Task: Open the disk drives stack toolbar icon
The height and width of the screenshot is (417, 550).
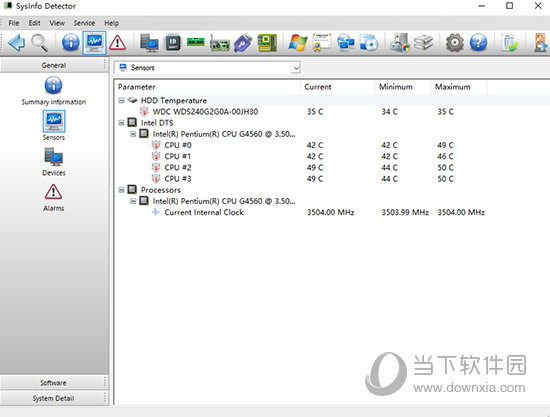Action: click(423, 43)
